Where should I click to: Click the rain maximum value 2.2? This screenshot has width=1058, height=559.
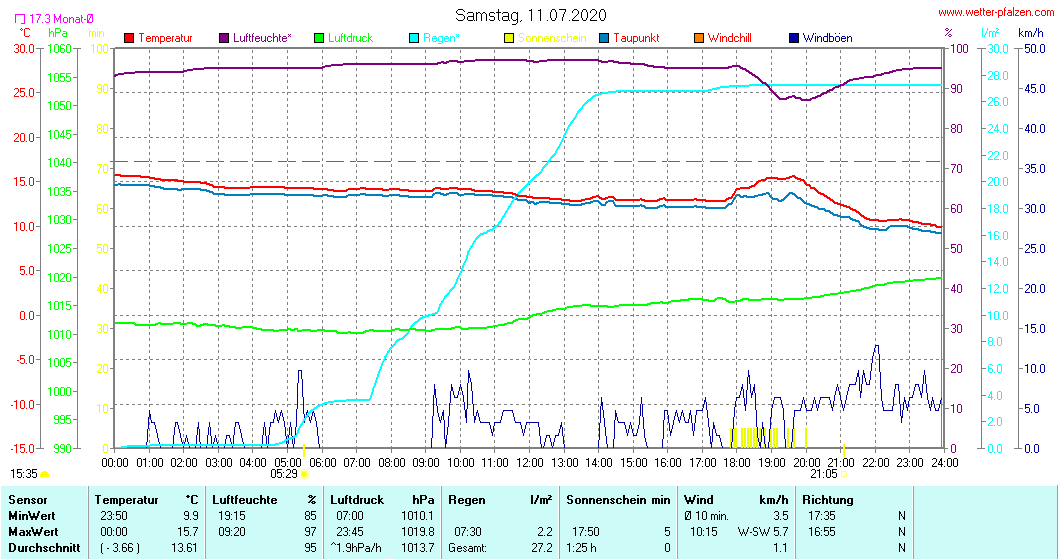point(545,532)
